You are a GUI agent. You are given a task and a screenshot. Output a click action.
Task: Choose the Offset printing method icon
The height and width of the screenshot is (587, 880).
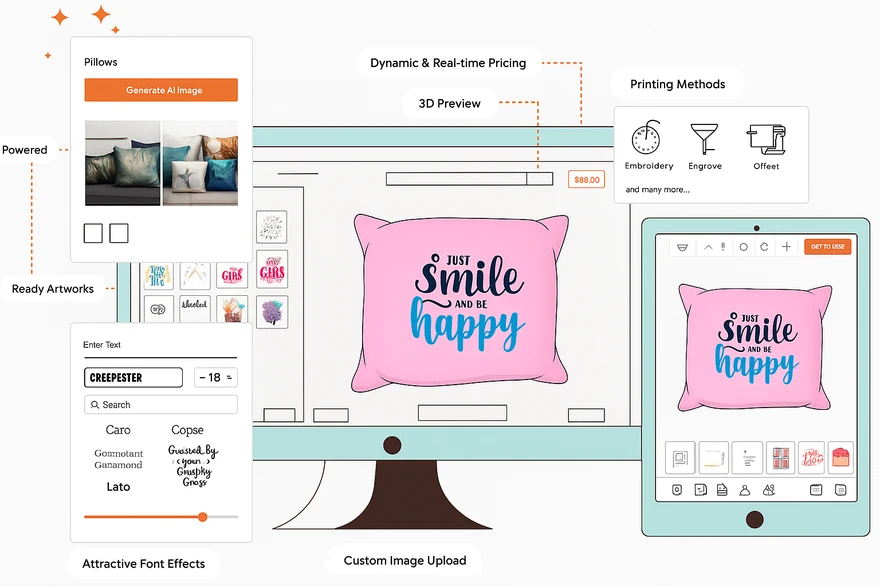(766, 139)
